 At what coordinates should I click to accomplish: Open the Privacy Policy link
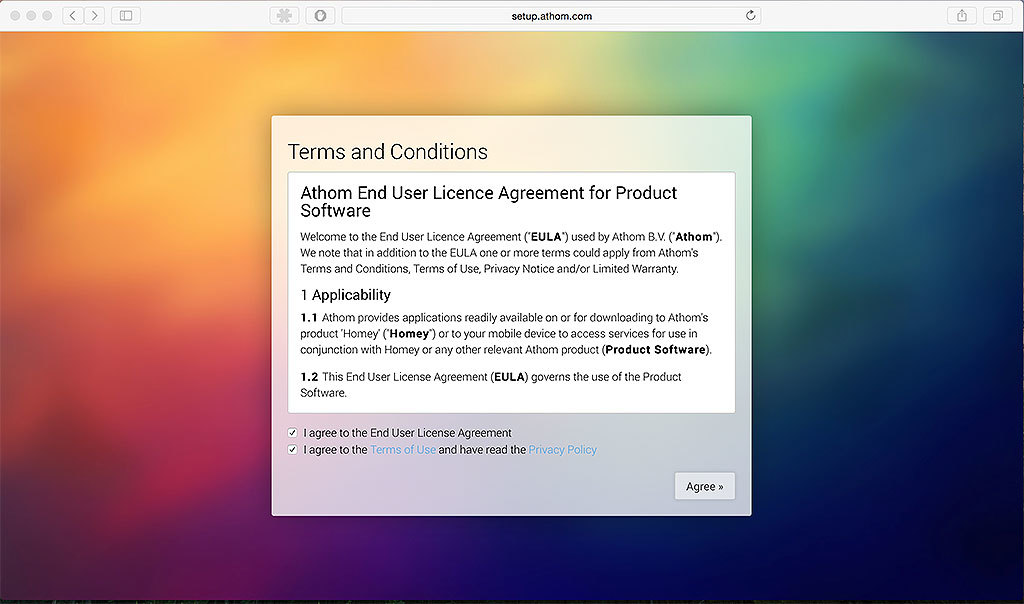(562, 449)
